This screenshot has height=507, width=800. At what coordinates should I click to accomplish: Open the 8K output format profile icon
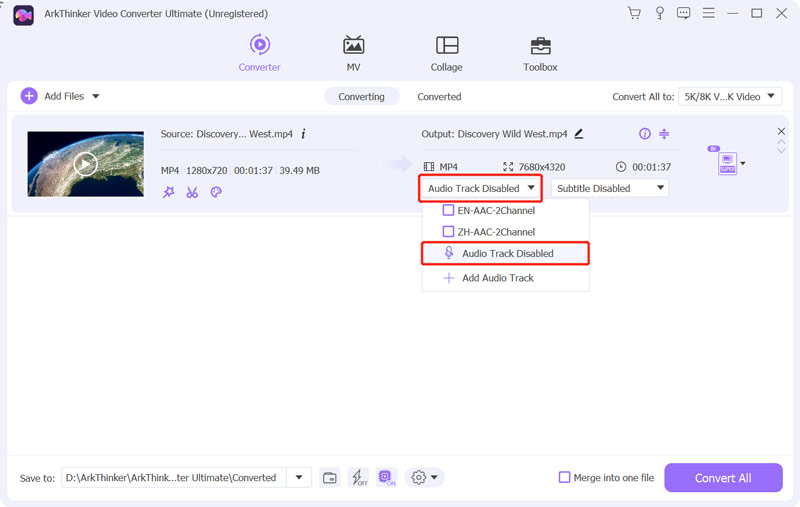tap(727, 163)
